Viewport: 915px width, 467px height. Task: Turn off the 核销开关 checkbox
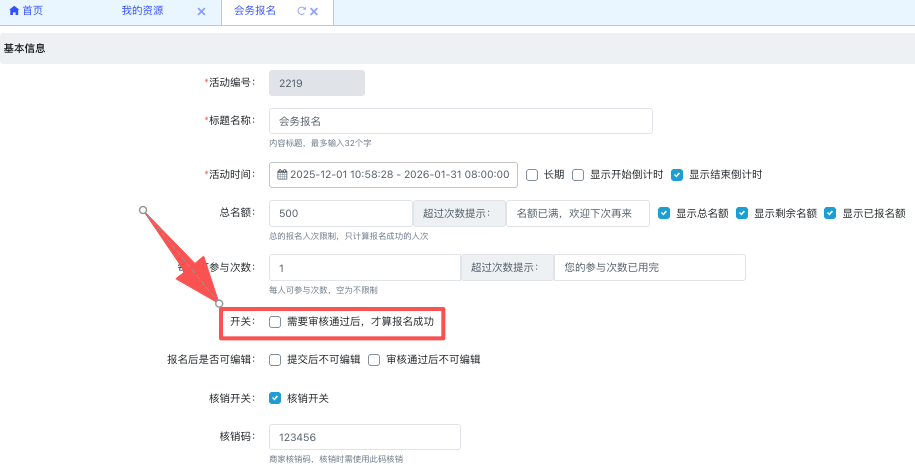(x=275, y=398)
